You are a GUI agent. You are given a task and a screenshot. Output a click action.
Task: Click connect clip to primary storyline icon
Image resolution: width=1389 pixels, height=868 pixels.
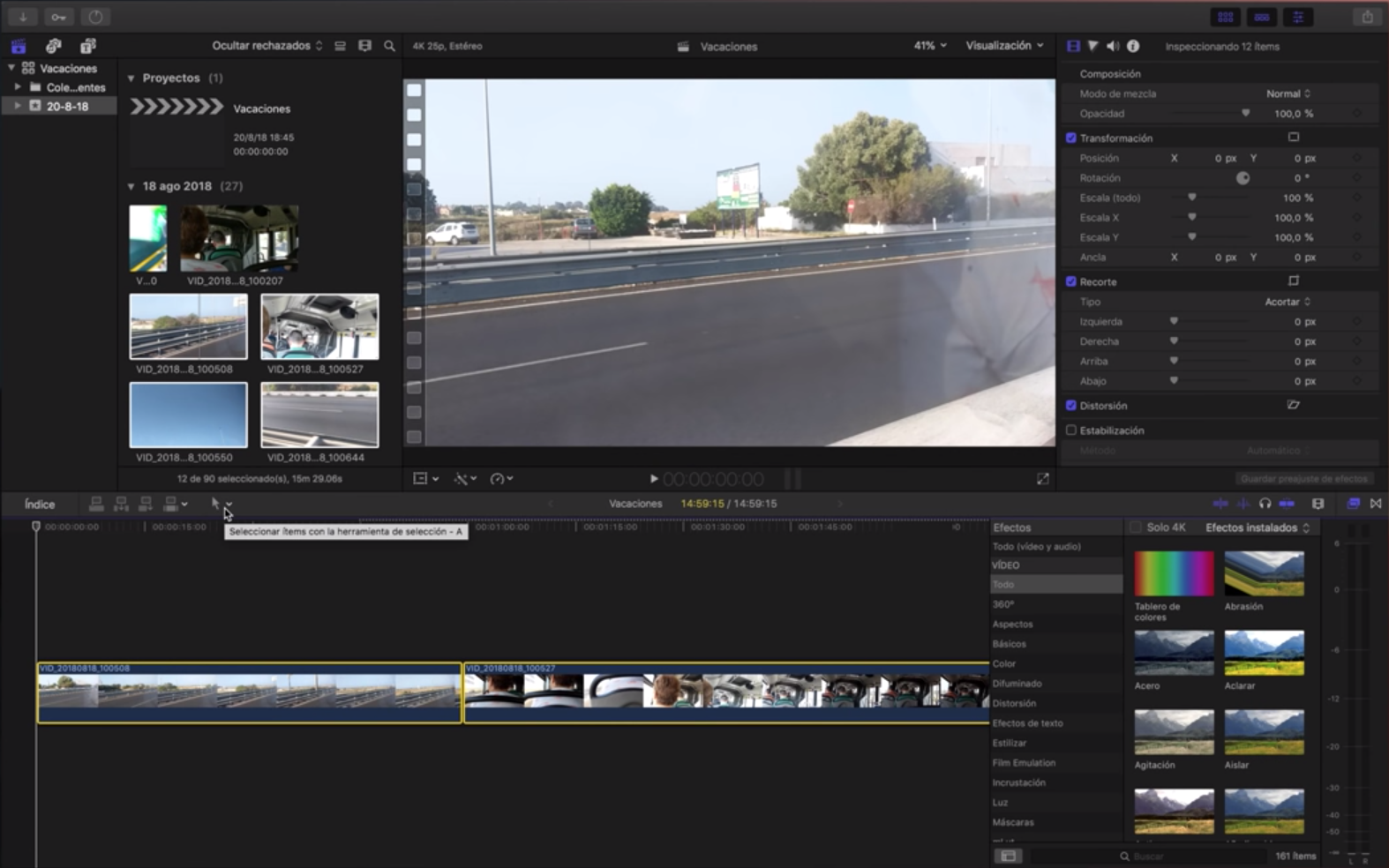point(96,504)
